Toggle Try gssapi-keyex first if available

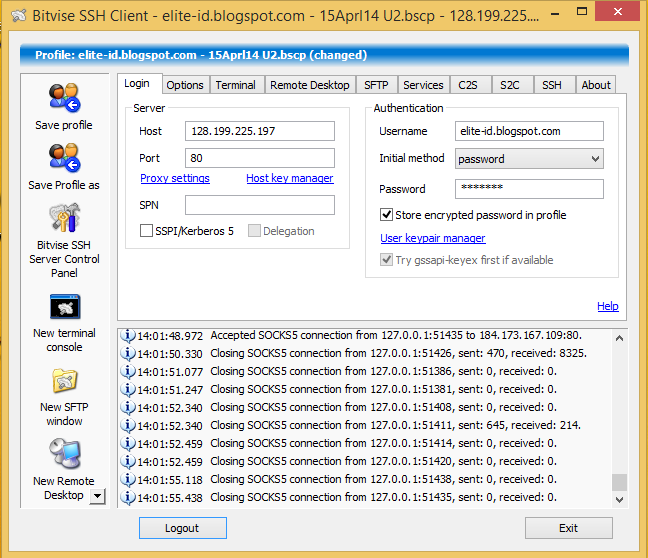(386, 260)
